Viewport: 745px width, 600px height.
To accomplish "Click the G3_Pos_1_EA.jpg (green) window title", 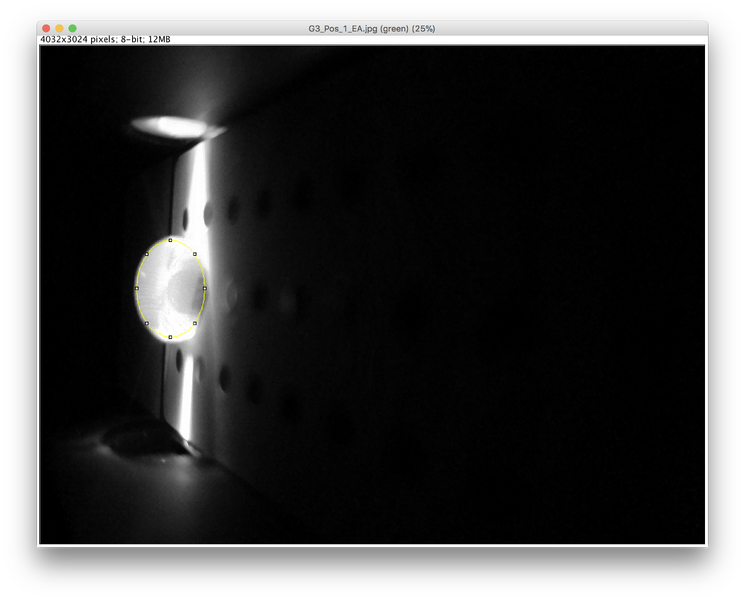I will (x=372, y=29).
